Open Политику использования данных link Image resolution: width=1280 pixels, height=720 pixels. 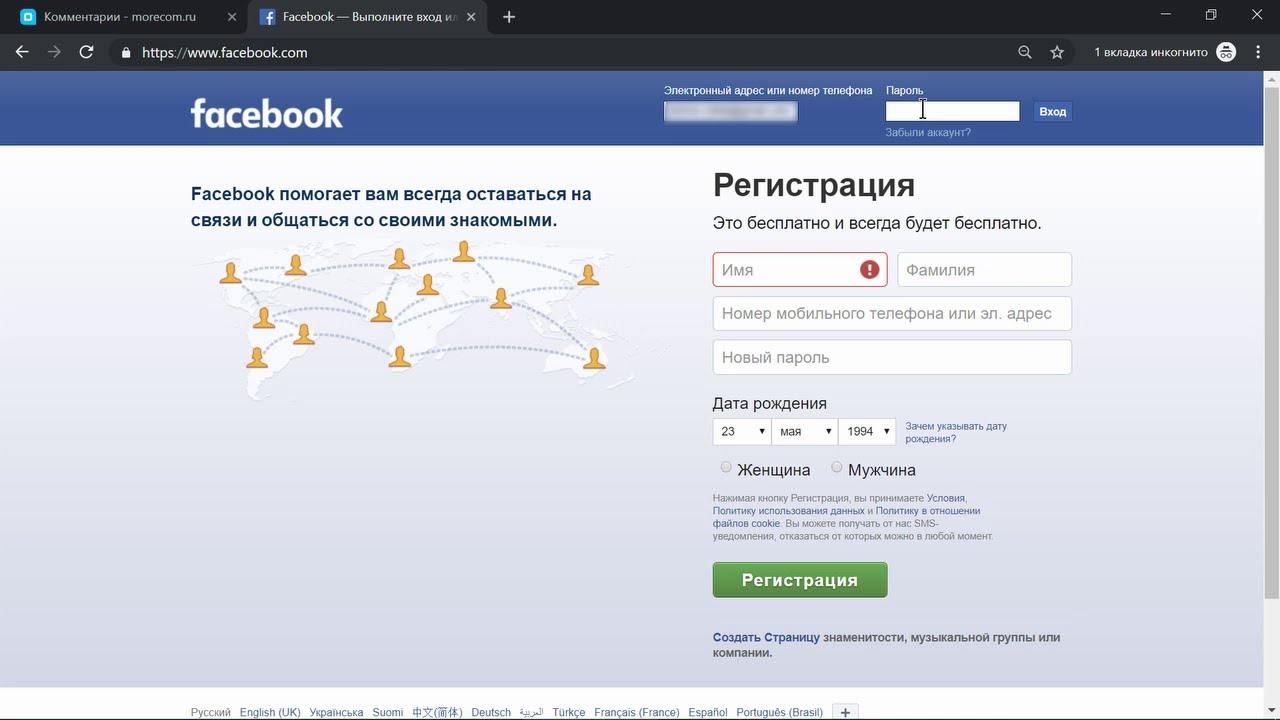pyautogui.click(x=789, y=511)
